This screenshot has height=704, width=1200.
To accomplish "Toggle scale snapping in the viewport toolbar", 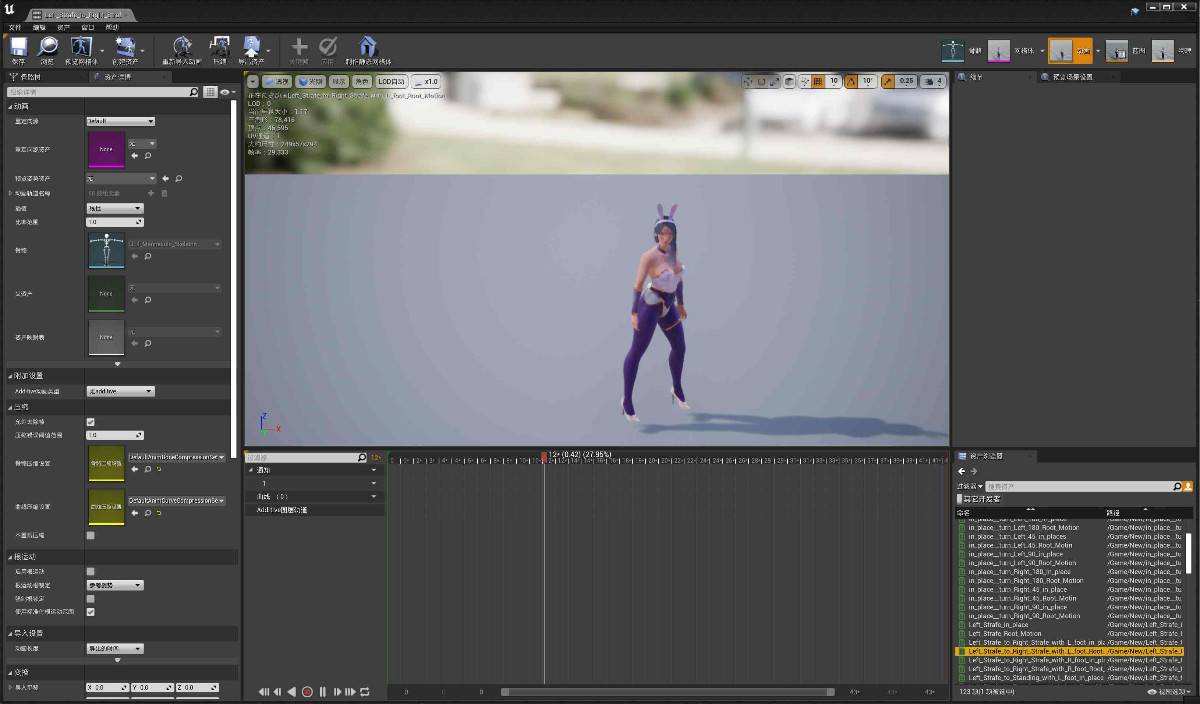I will [x=887, y=81].
